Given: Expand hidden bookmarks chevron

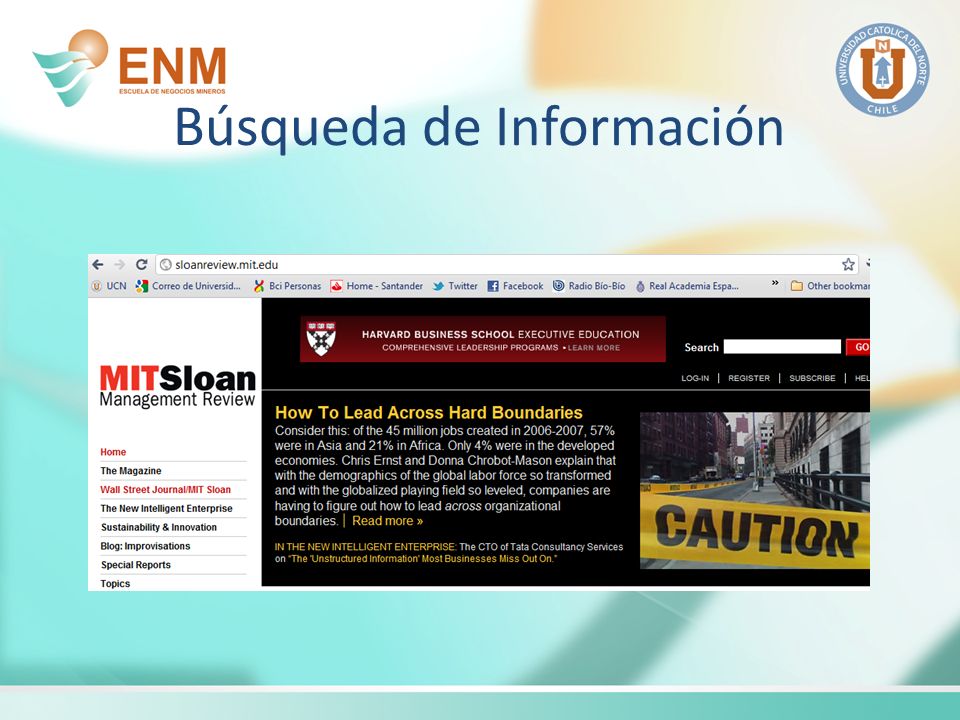Looking at the screenshot, I should [775, 283].
